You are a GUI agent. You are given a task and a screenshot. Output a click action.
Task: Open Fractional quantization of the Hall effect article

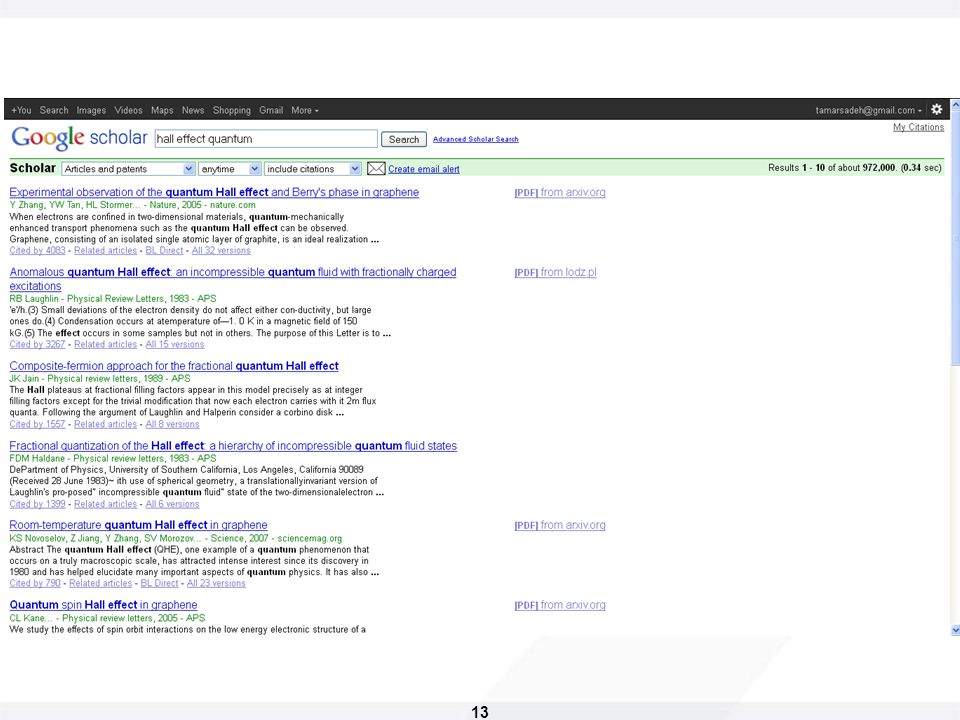click(233, 446)
